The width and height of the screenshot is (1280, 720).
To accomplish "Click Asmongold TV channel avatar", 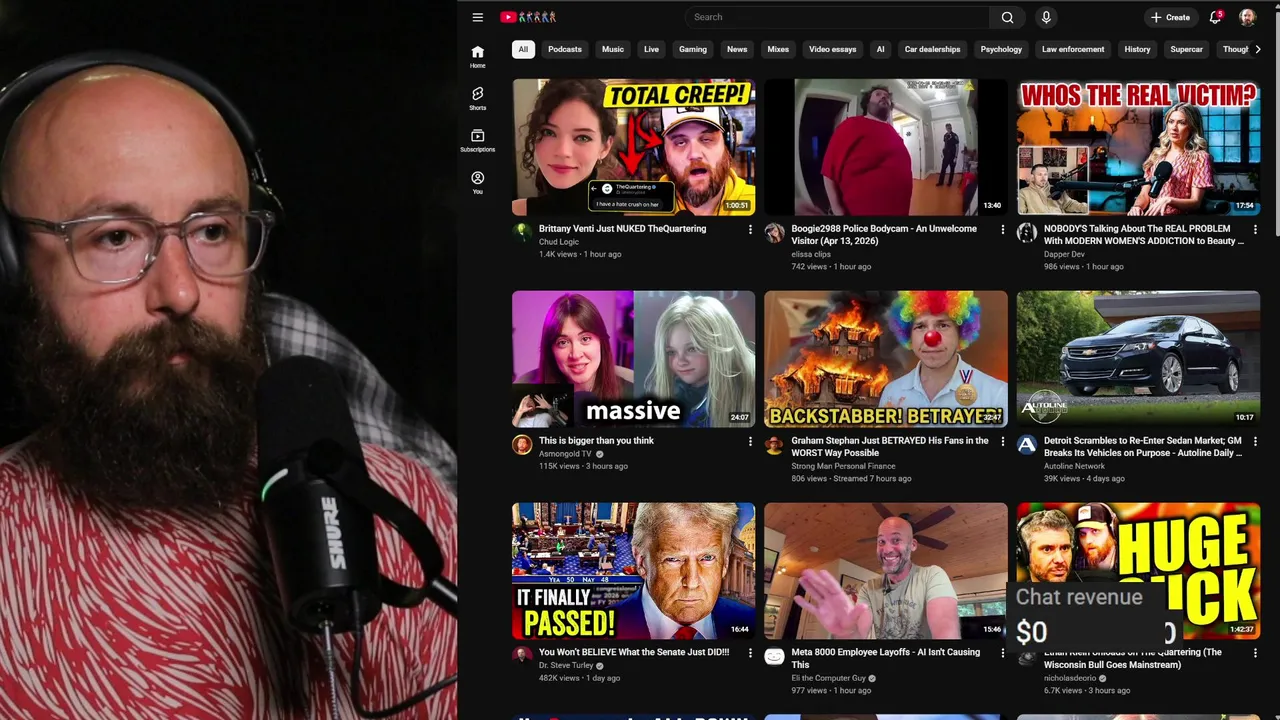I will click(522, 445).
